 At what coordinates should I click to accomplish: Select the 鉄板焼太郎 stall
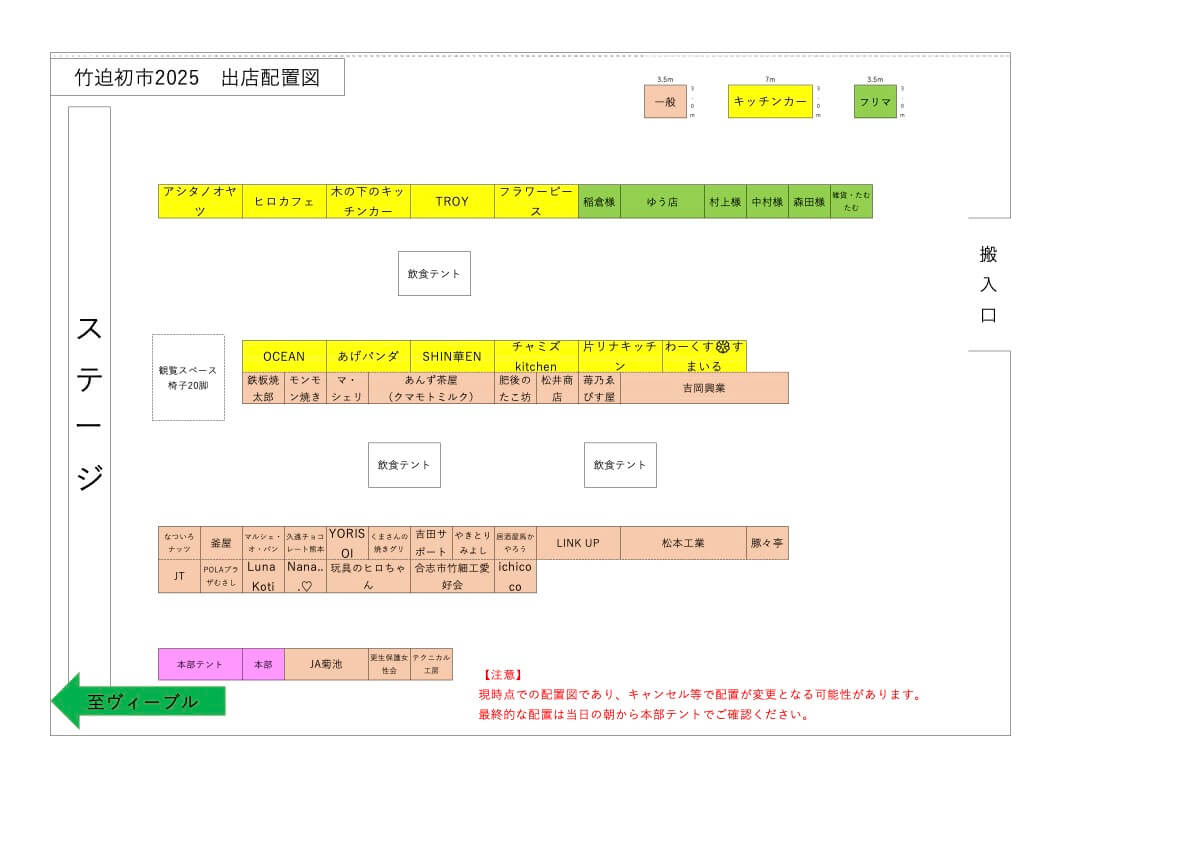pyautogui.click(x=263, y=388)
